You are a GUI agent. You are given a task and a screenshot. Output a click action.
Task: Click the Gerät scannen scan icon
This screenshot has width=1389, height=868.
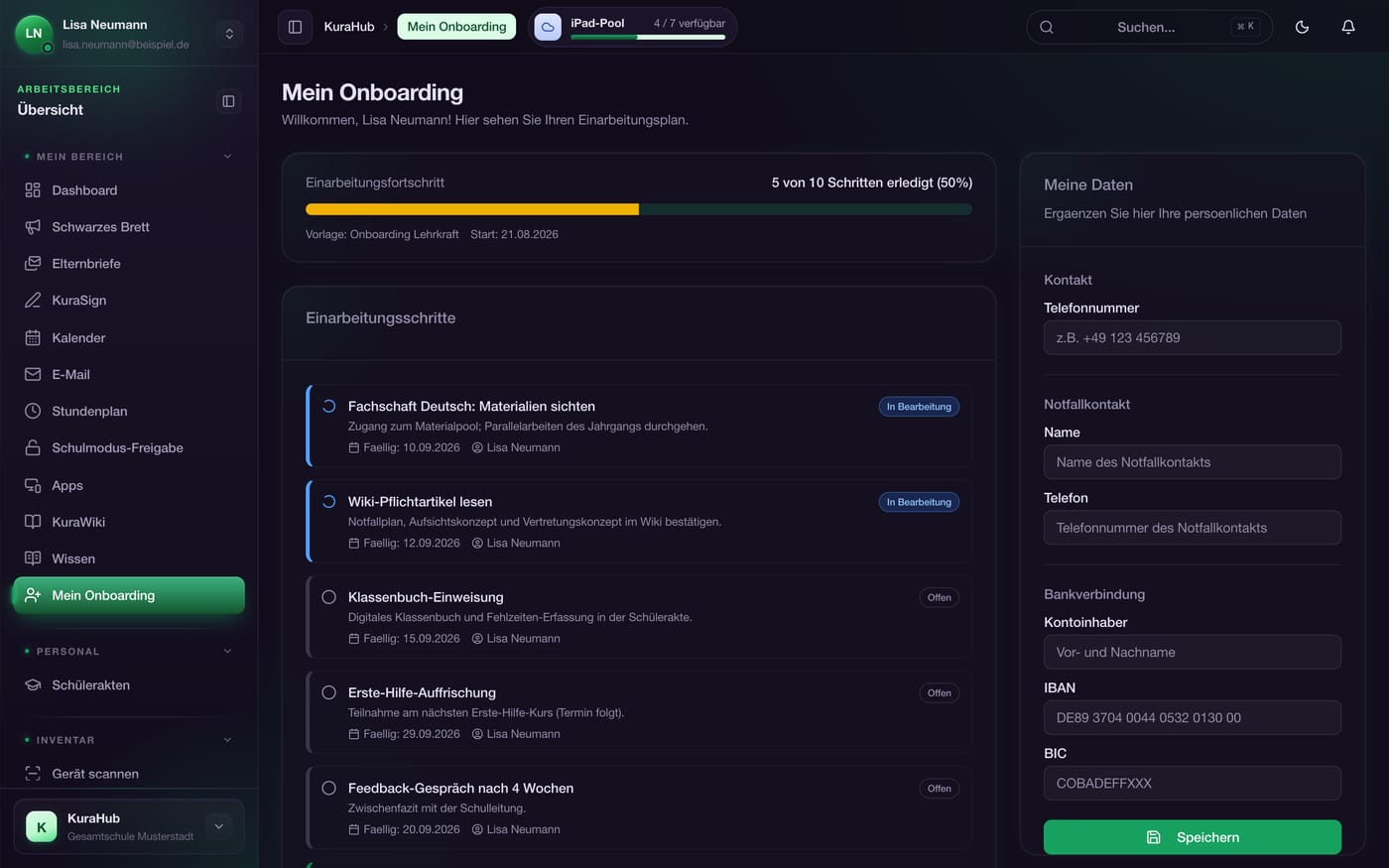pyautogui.click(x=33, y=774)
